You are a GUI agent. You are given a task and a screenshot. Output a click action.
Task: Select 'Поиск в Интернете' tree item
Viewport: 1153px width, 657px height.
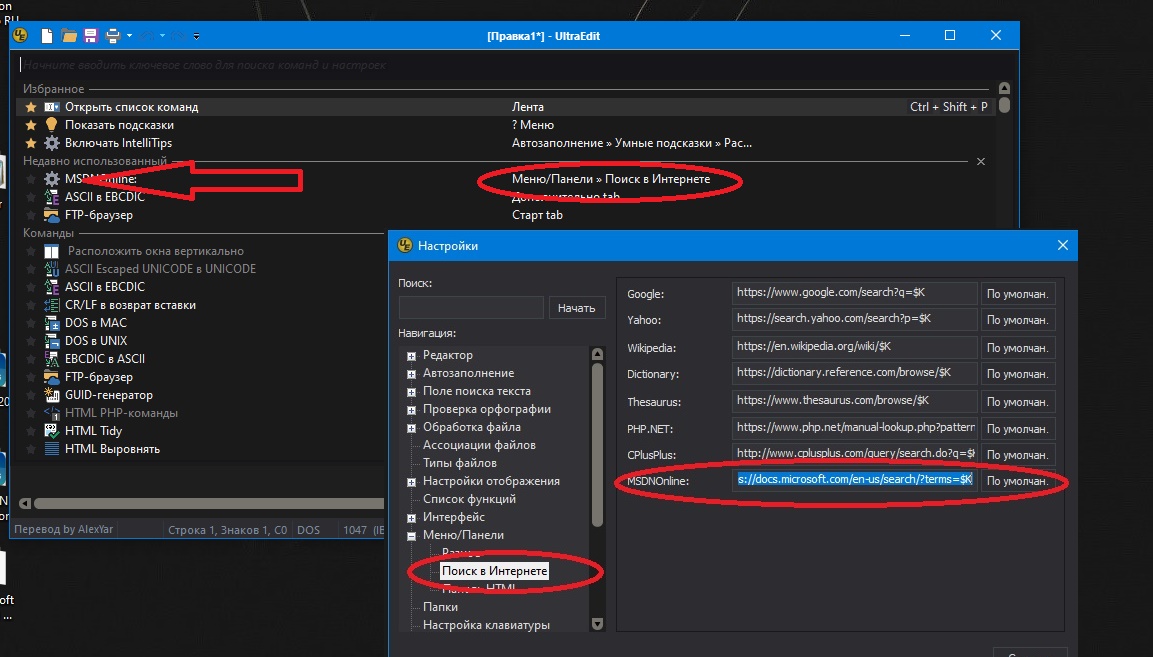tap(494, 571)
